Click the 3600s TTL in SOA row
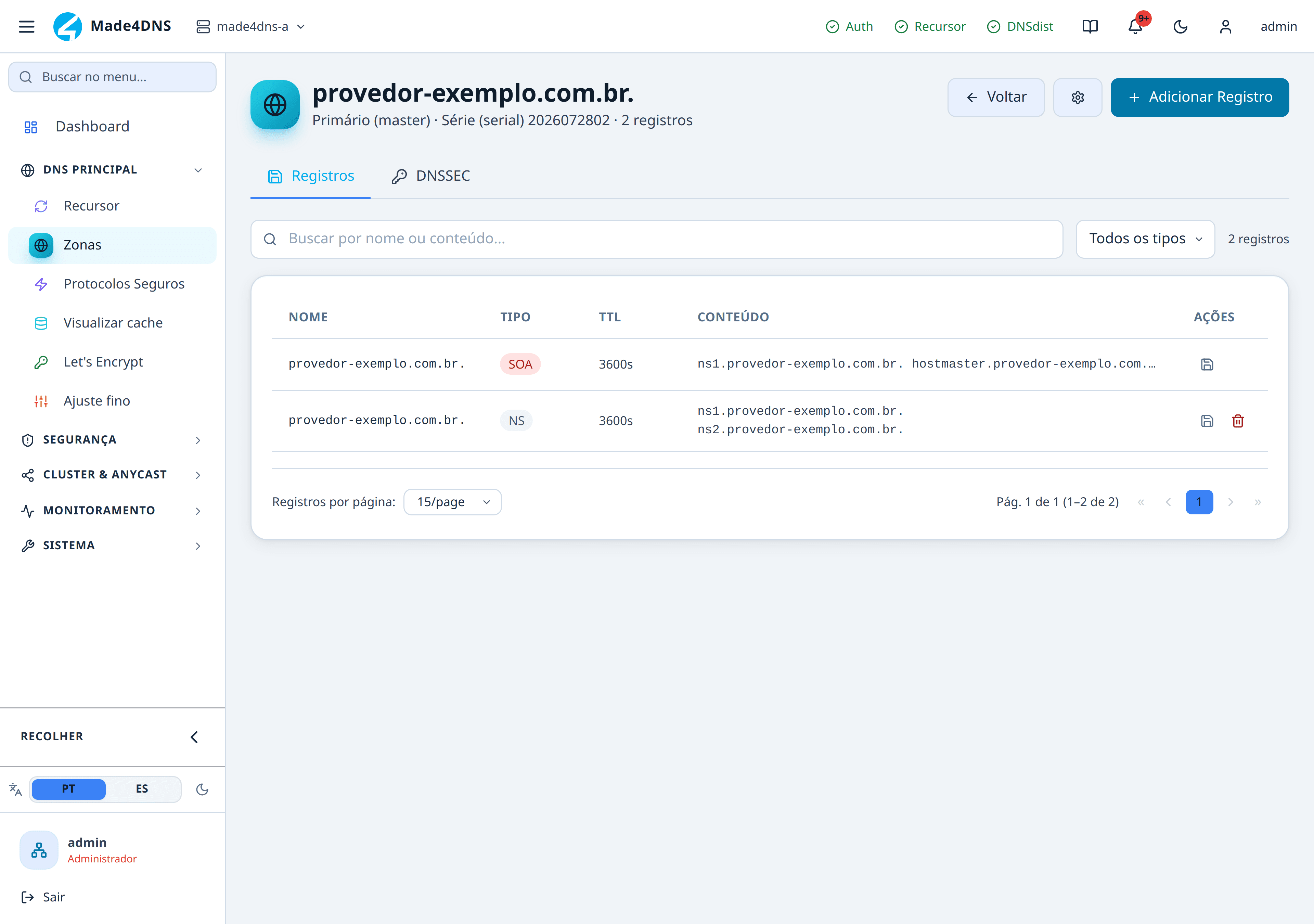Viewport: 1314px width, 924px height. pos(615,364)
